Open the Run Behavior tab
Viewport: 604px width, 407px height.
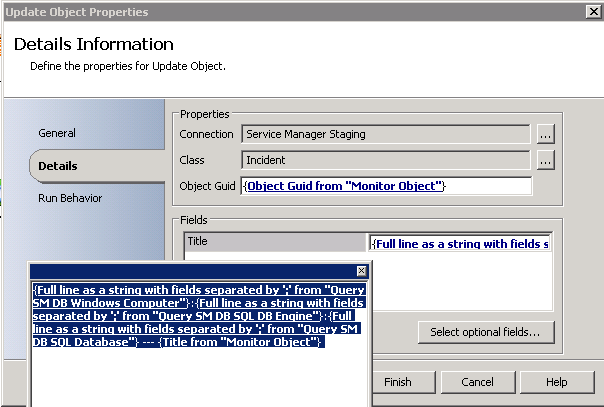(x=70, y=198)
